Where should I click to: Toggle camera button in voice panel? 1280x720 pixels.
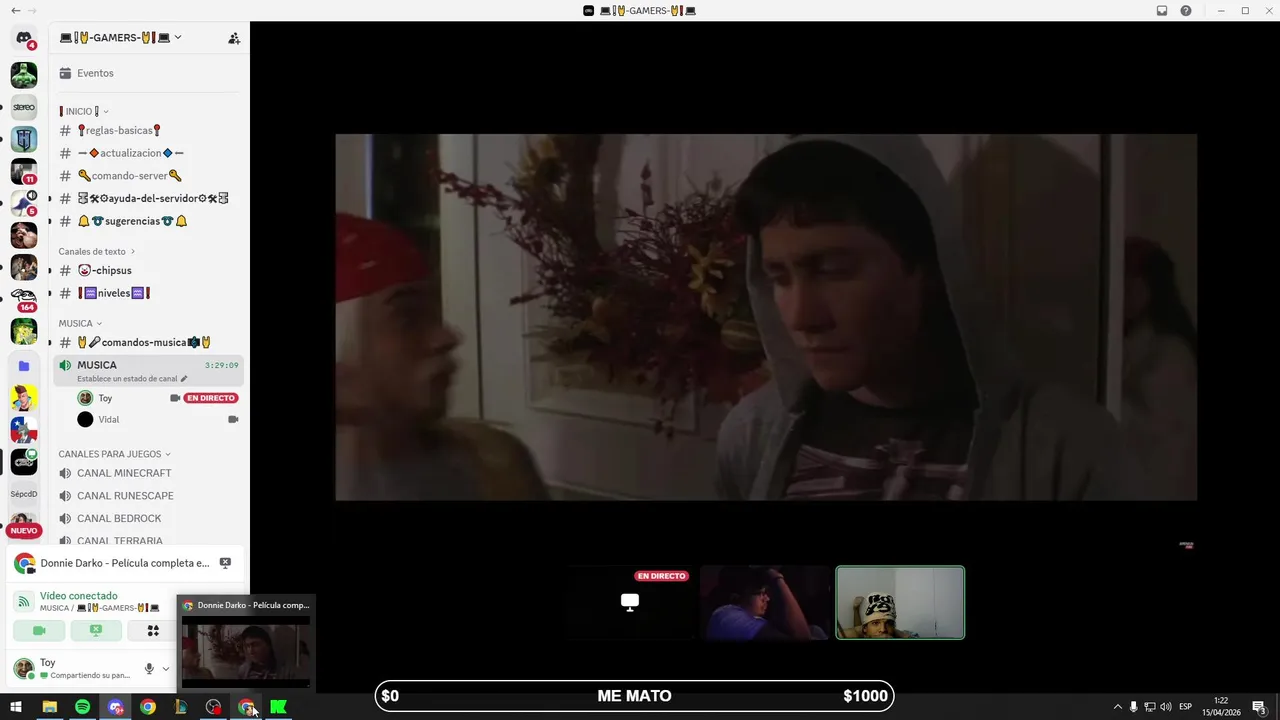[x=39, y=630]
